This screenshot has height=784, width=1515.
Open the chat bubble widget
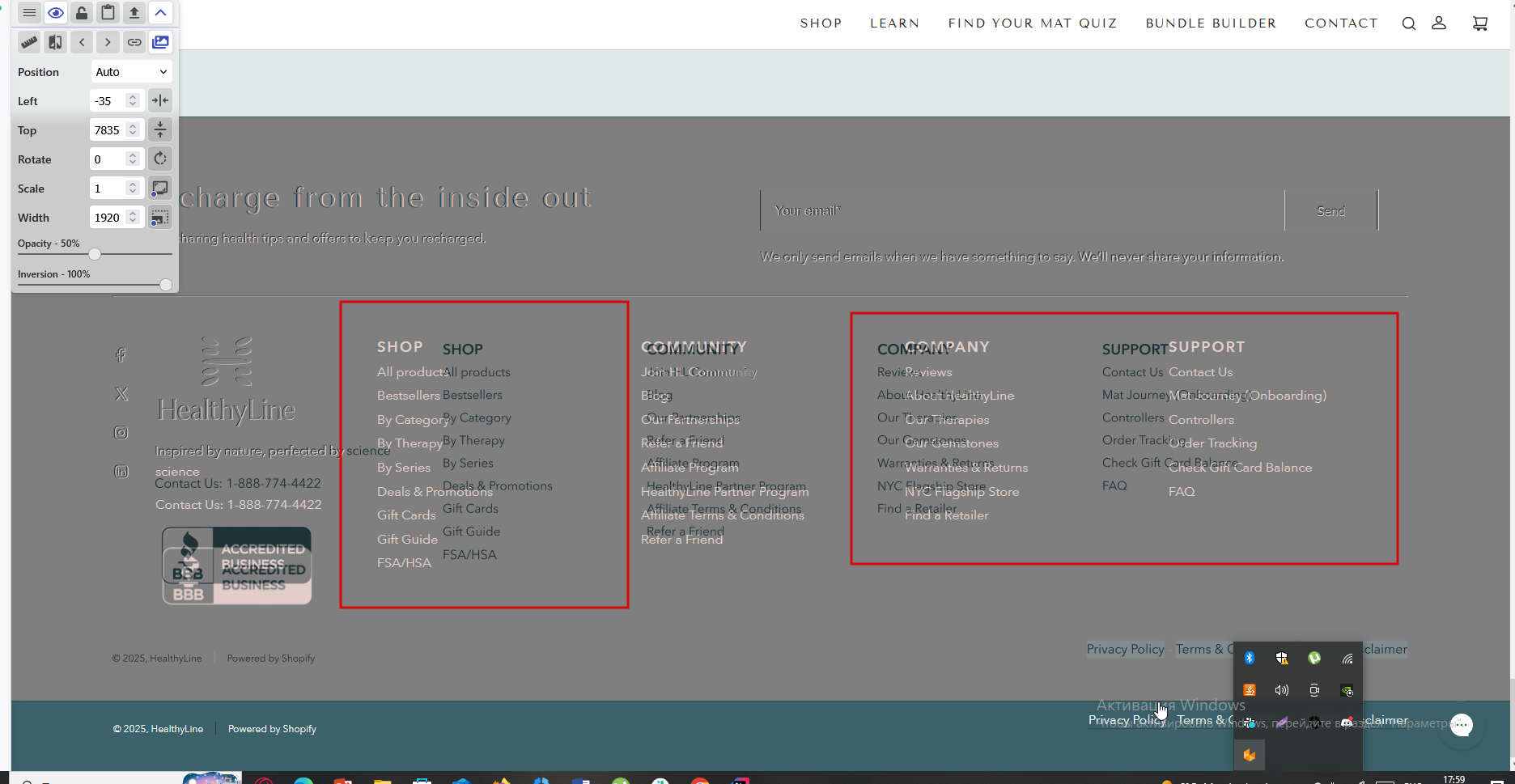[1462, 725]
